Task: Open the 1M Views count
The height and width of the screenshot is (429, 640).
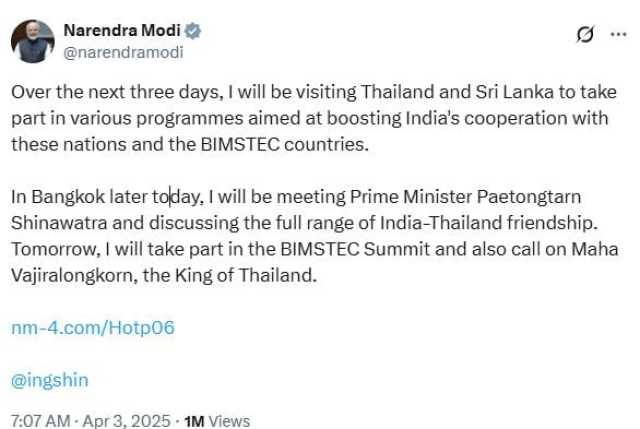Action: (217, 421)
